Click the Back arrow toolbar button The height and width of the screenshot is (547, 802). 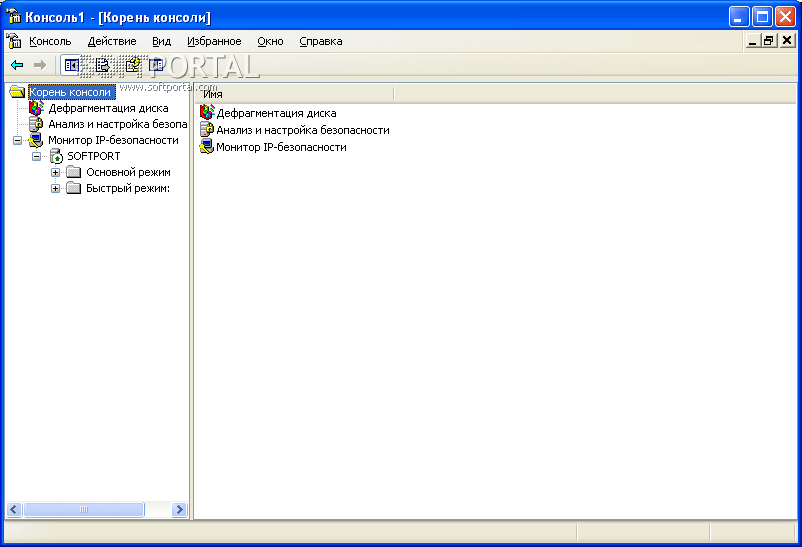pos(17,65)
